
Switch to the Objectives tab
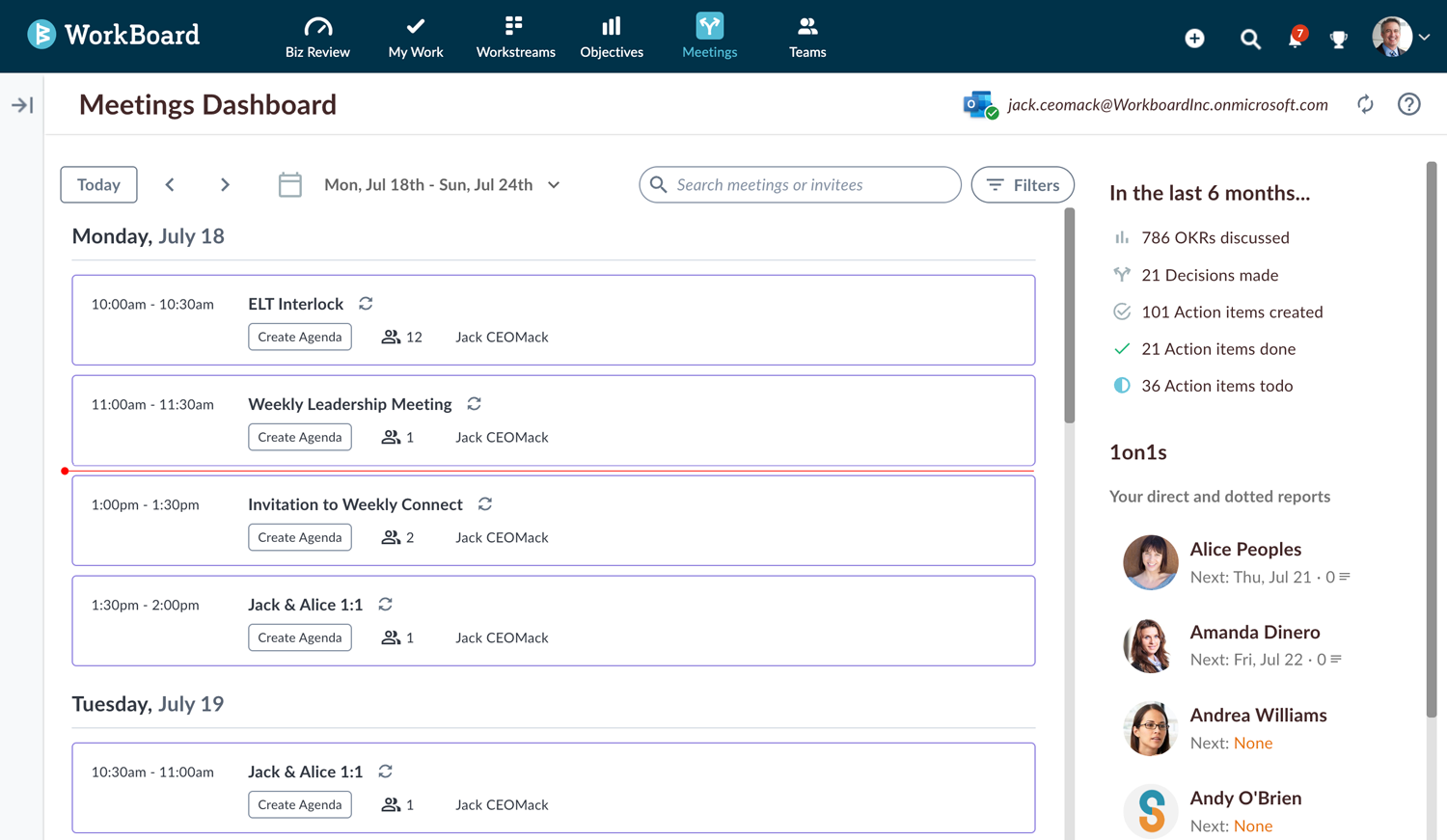click(612, 38)
